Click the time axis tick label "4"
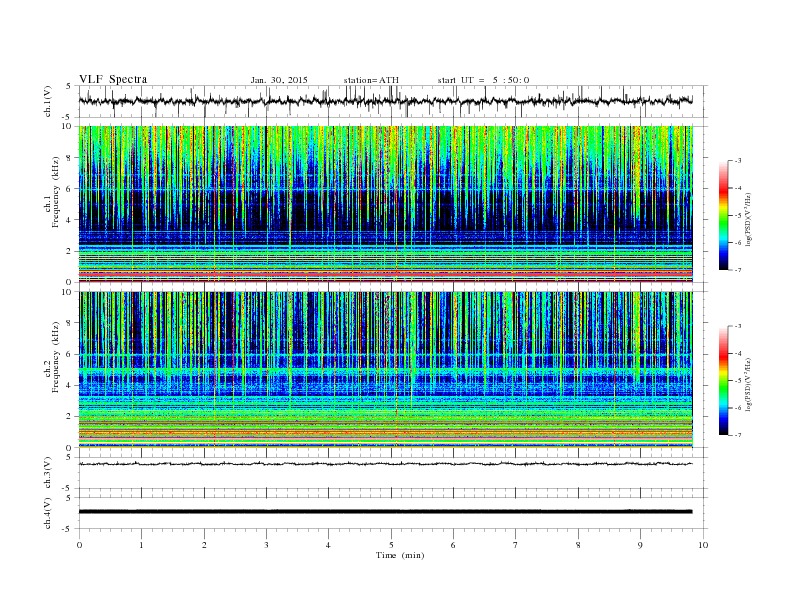This screenshot has height=612, width=792. click(328, 545)
